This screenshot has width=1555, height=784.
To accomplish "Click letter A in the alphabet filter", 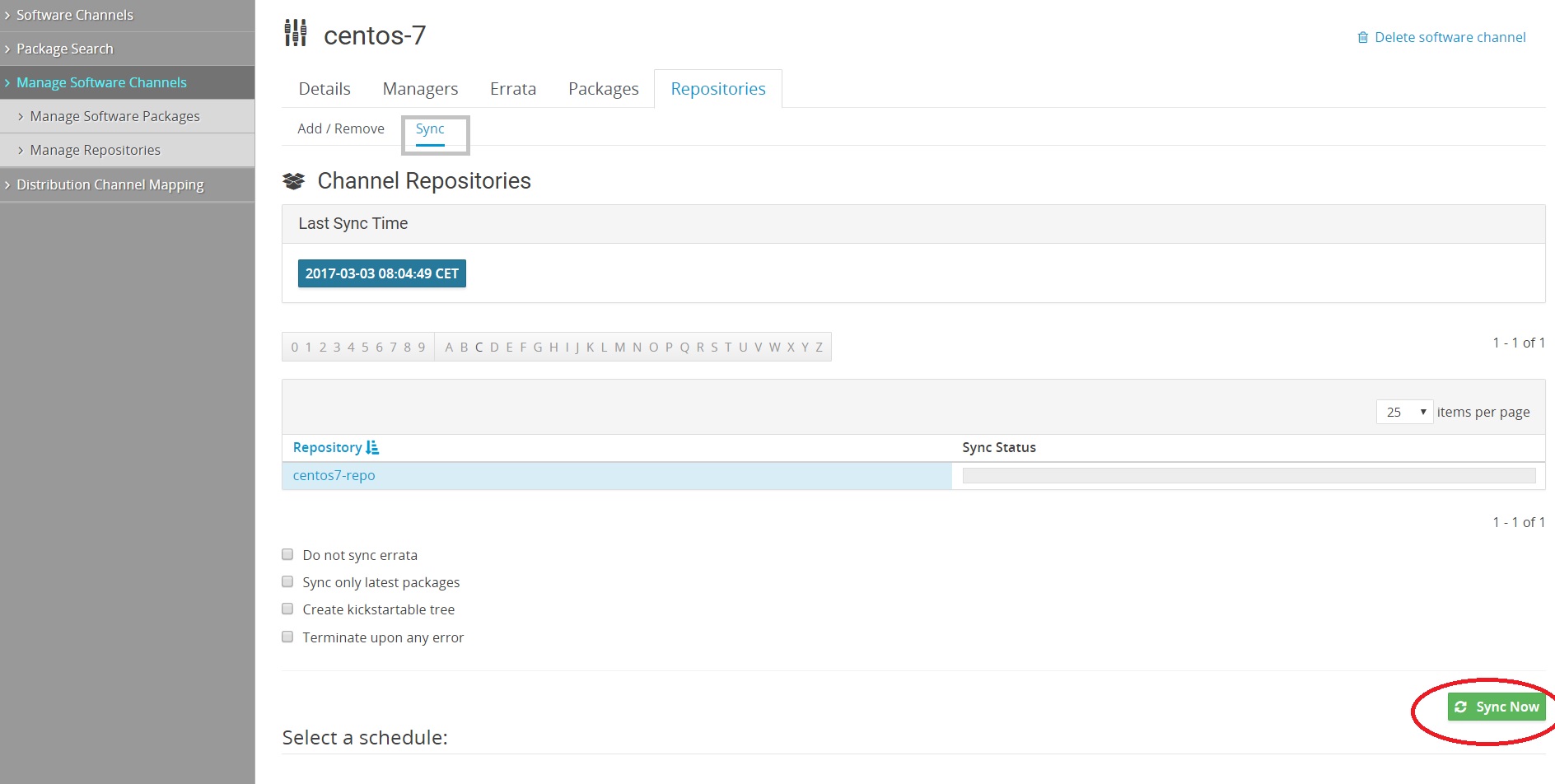I will point(449,347).
